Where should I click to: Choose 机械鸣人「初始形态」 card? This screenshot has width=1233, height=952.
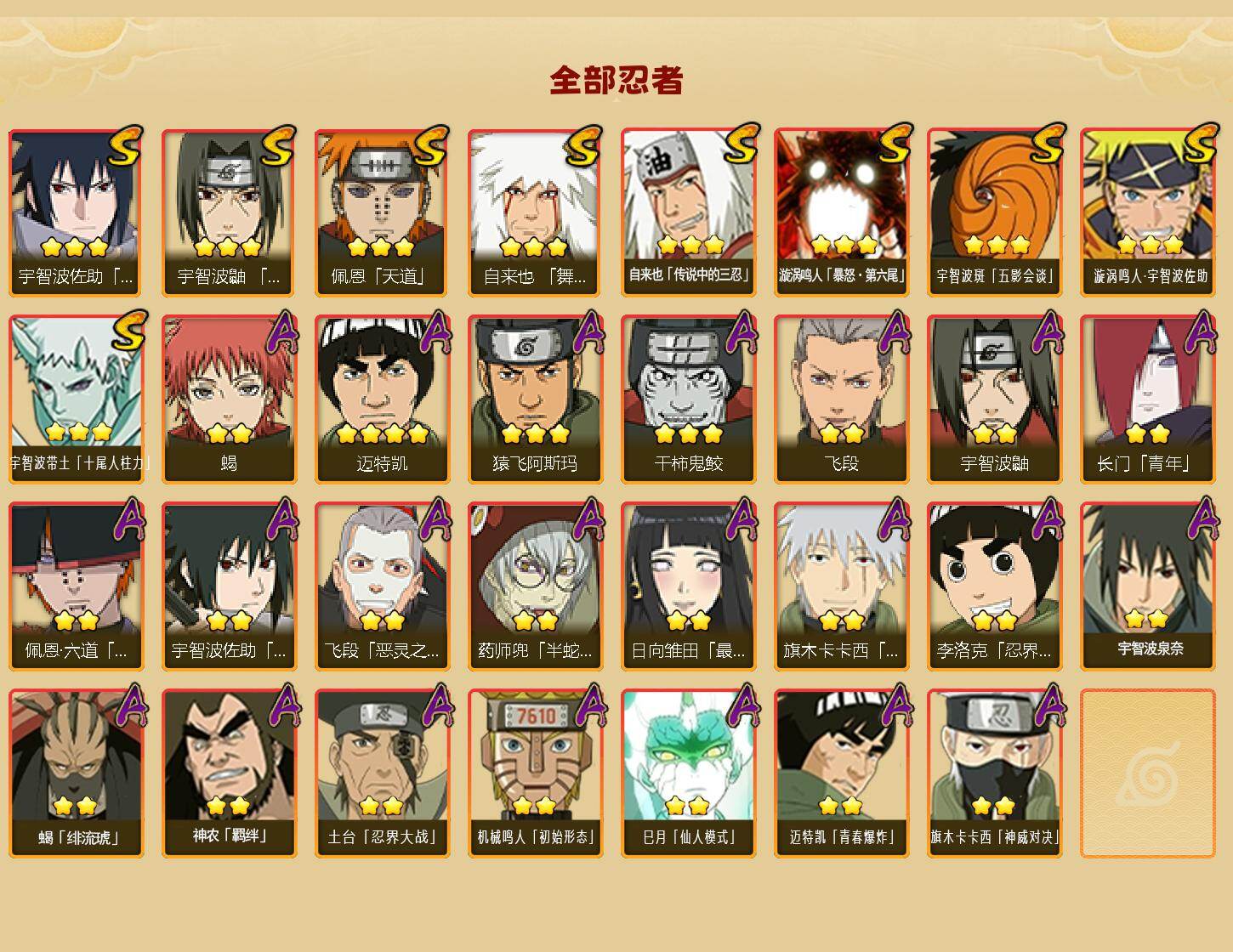pyautogui.click(x=535, y=773)
